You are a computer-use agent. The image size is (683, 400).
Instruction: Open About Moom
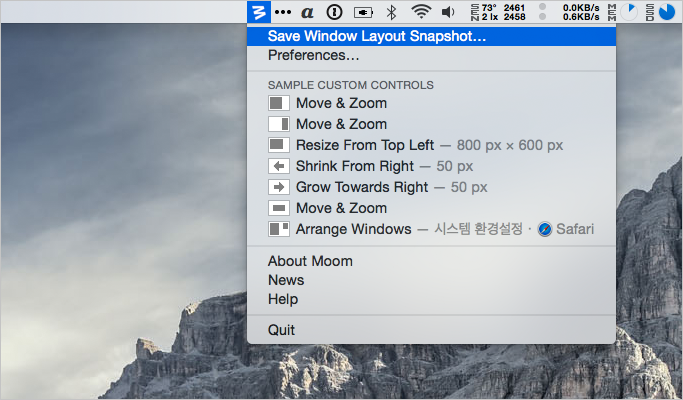click(x=431, y=261)
